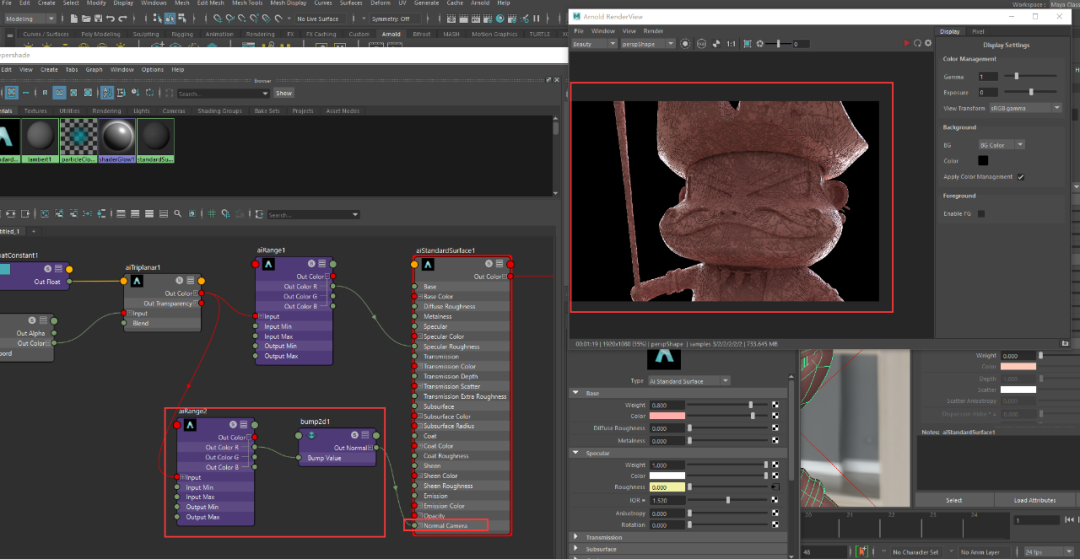Toggle select by hierarchy mode icon
Viewport: 1080px width, 559px height.
158,19
